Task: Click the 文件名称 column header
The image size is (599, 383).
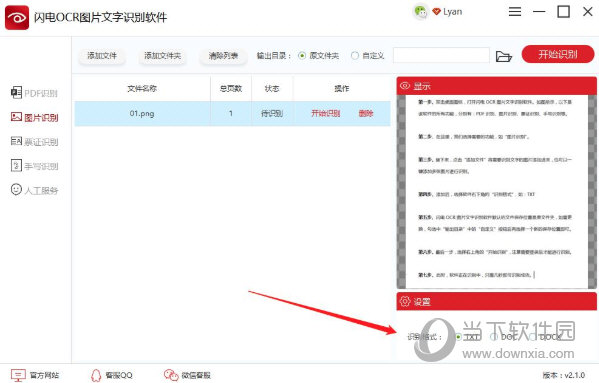Action: pyautogui.click(x=142, y=89)
